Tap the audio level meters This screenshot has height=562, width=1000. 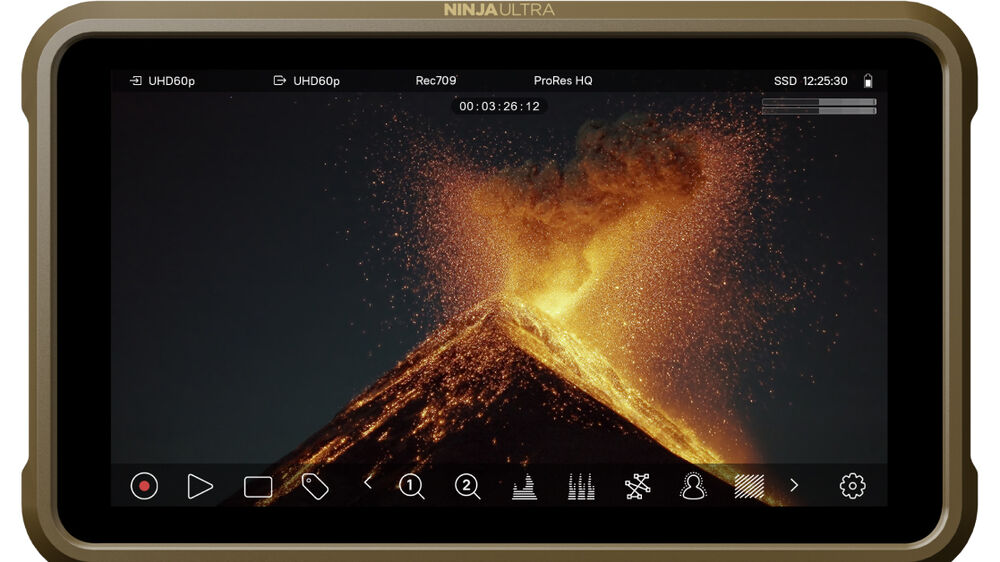pos(819,106)
